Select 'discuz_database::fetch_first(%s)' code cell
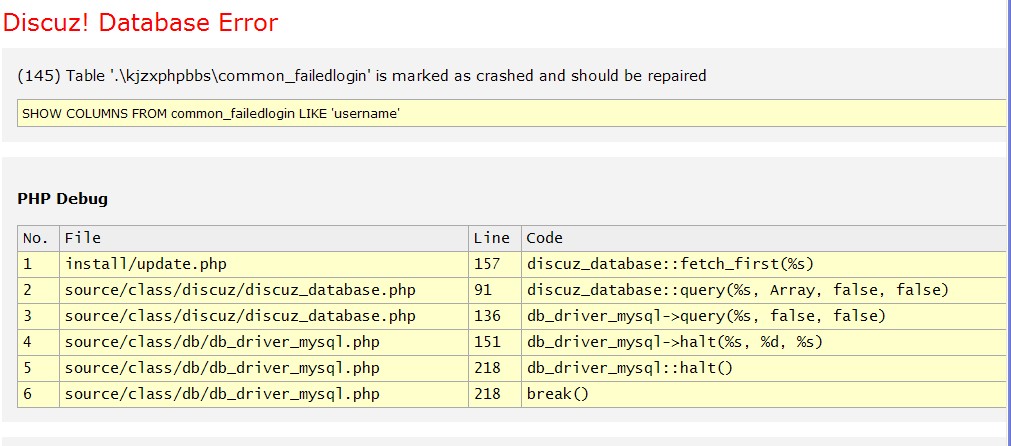 tap(764, 264)
